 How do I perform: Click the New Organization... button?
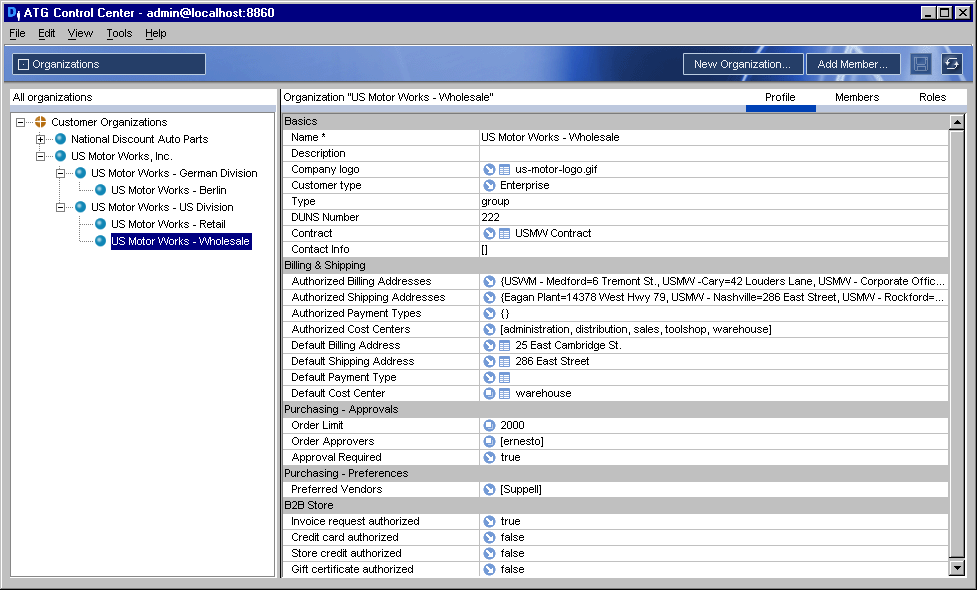point(742,64)
